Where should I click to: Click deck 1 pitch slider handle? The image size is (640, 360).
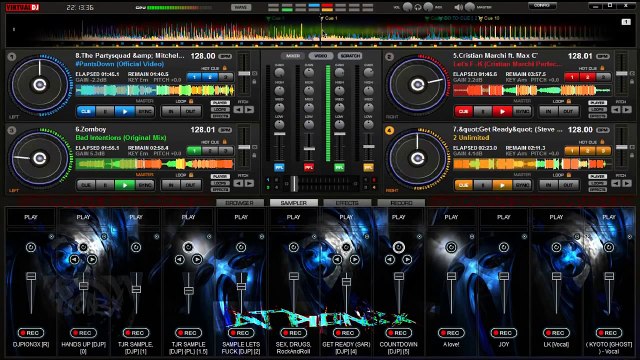(x=244, y=73)
